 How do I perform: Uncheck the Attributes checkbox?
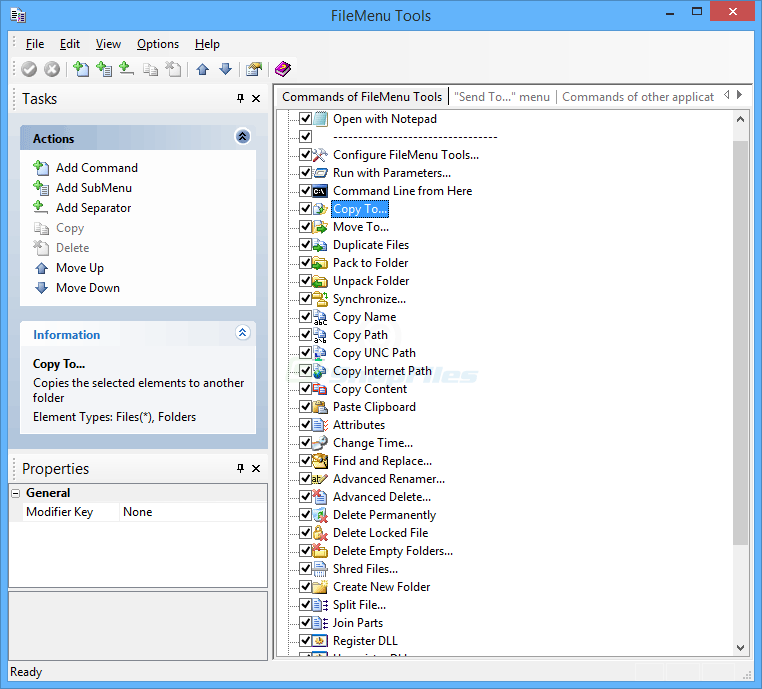click(x=306, y=424)
